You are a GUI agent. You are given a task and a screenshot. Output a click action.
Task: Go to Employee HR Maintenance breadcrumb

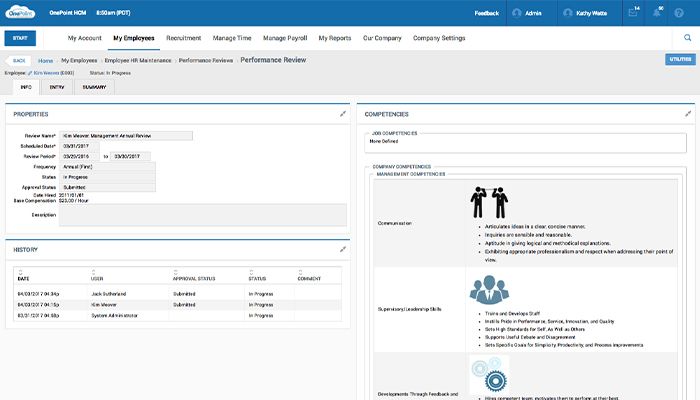(138, 60)
